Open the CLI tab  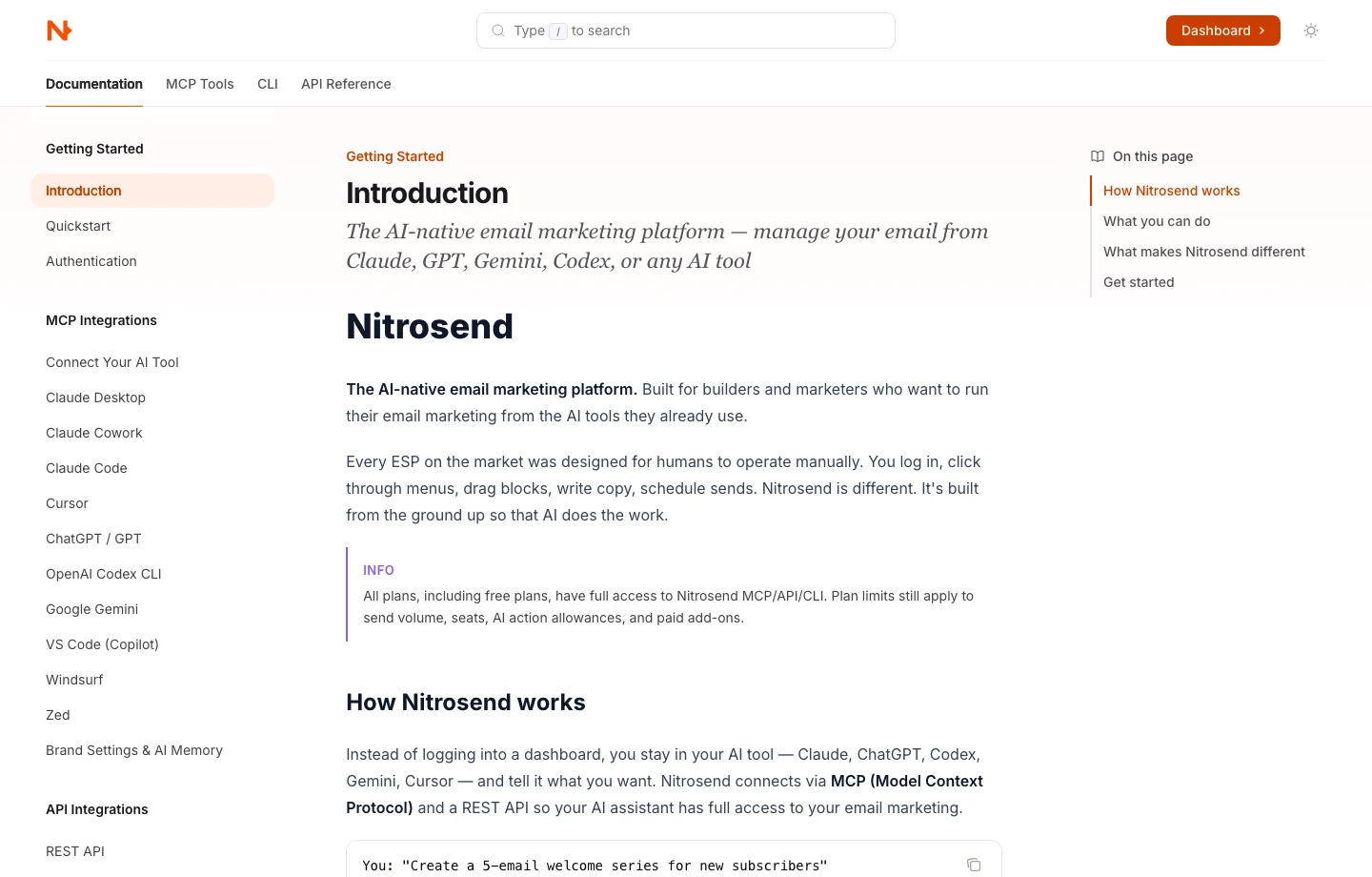point(268,84)
